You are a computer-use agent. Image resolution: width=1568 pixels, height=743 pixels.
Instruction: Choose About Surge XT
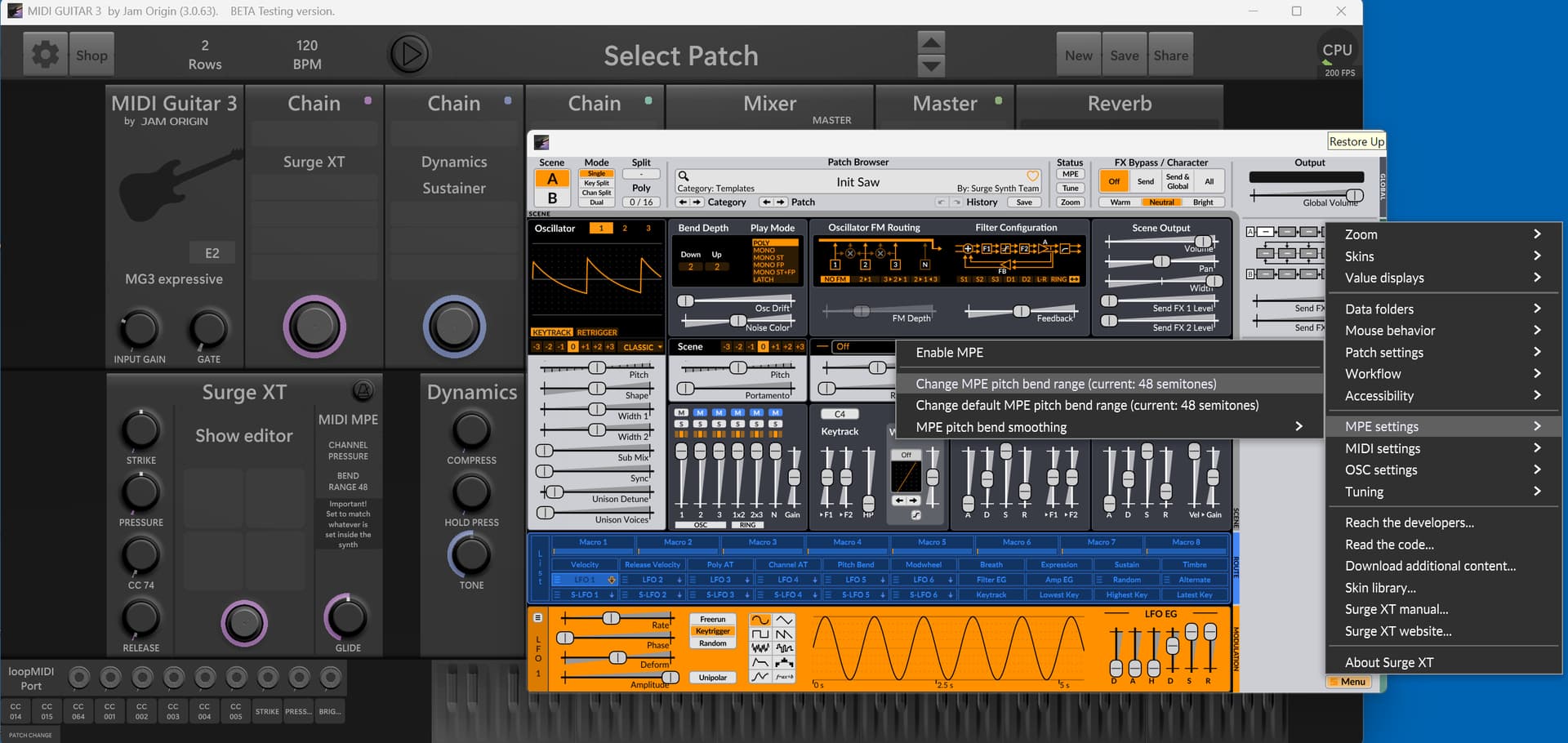coord(1444,662)
